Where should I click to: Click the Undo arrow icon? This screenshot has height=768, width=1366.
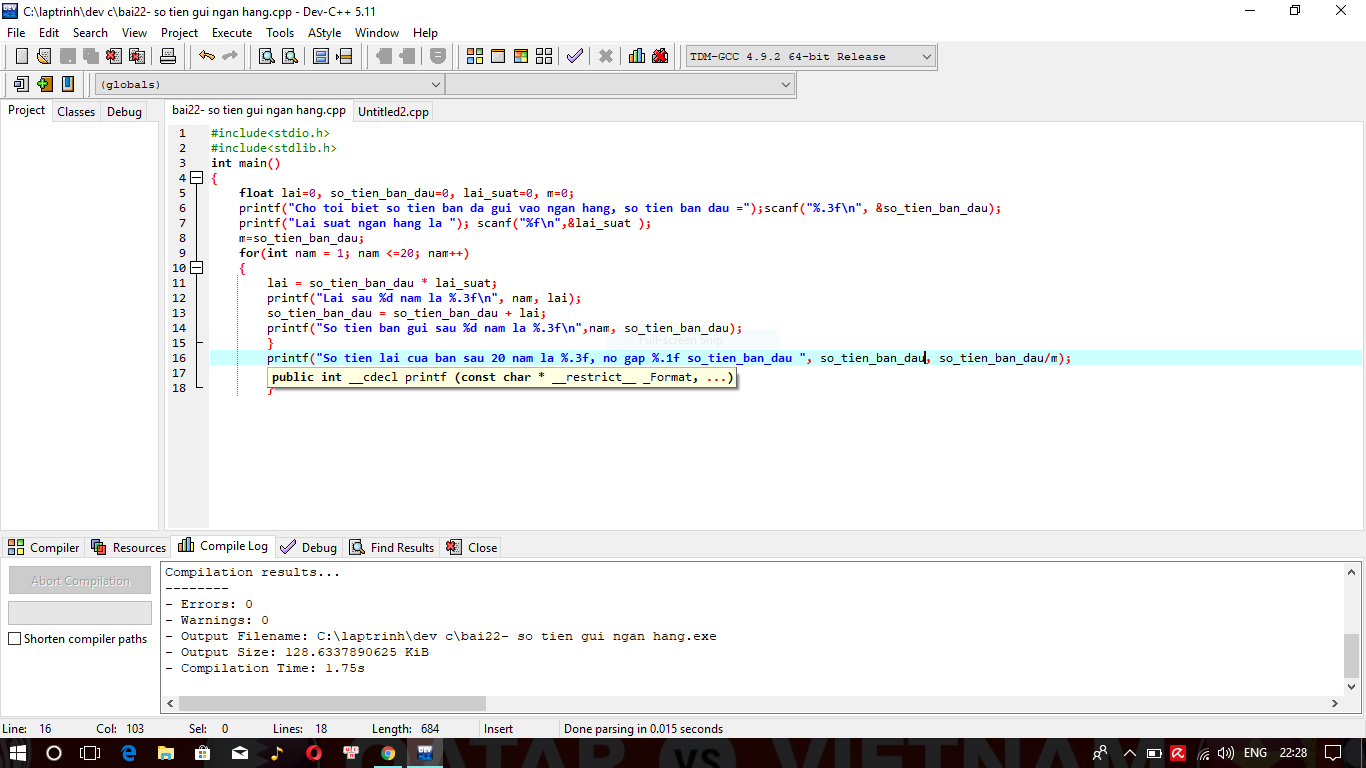click(x=206, y=56)
